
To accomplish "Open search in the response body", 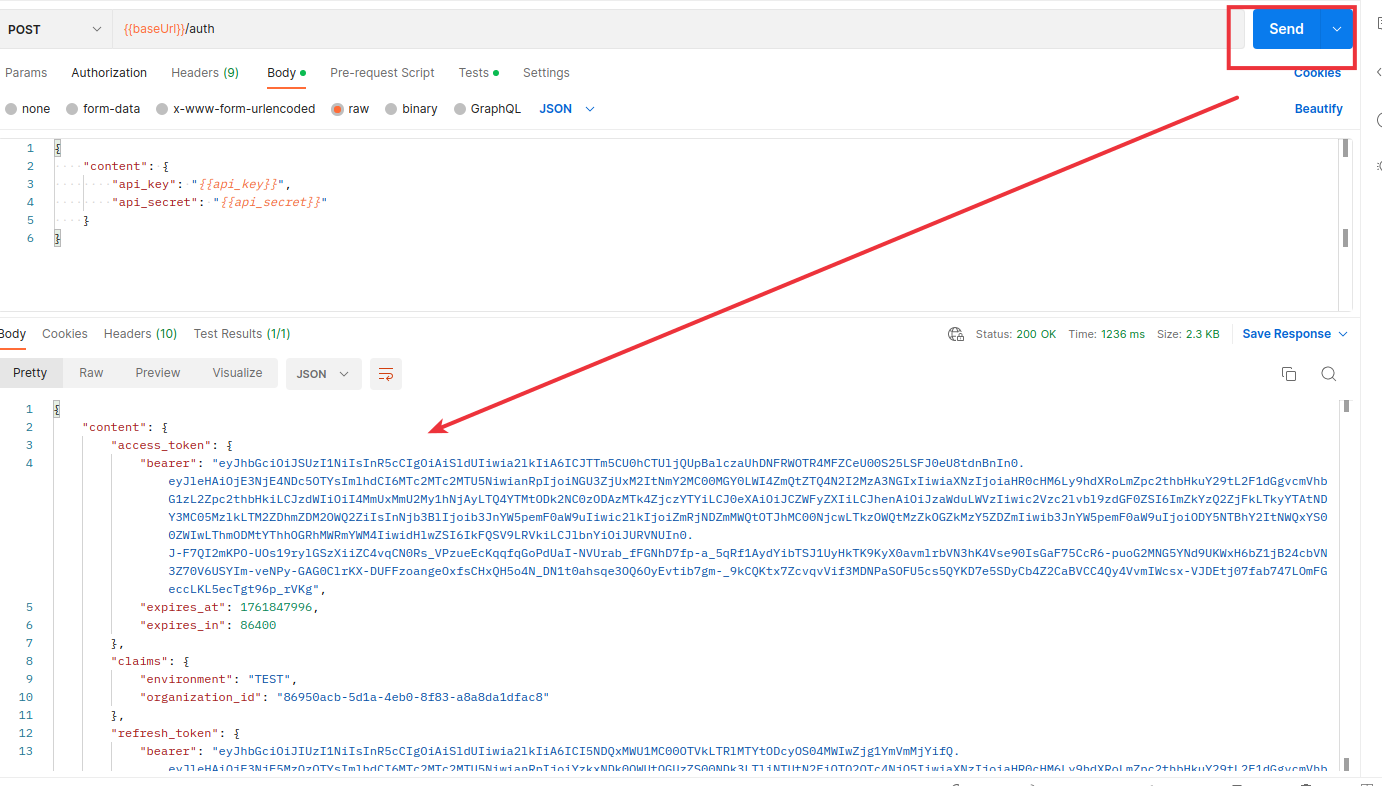I will 1328,374.
